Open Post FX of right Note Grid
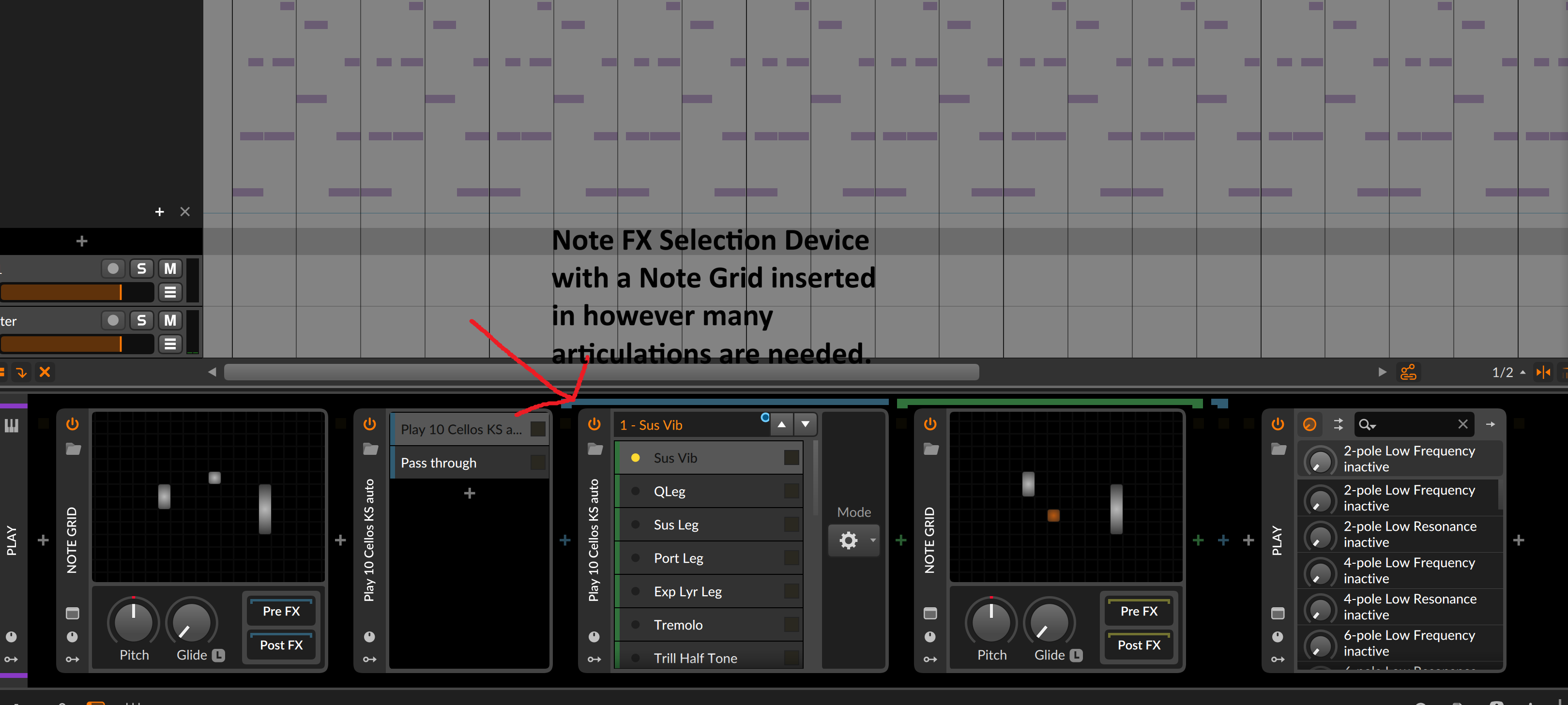The height and width of the screenshot is (705, 1568). point(1138,645)
